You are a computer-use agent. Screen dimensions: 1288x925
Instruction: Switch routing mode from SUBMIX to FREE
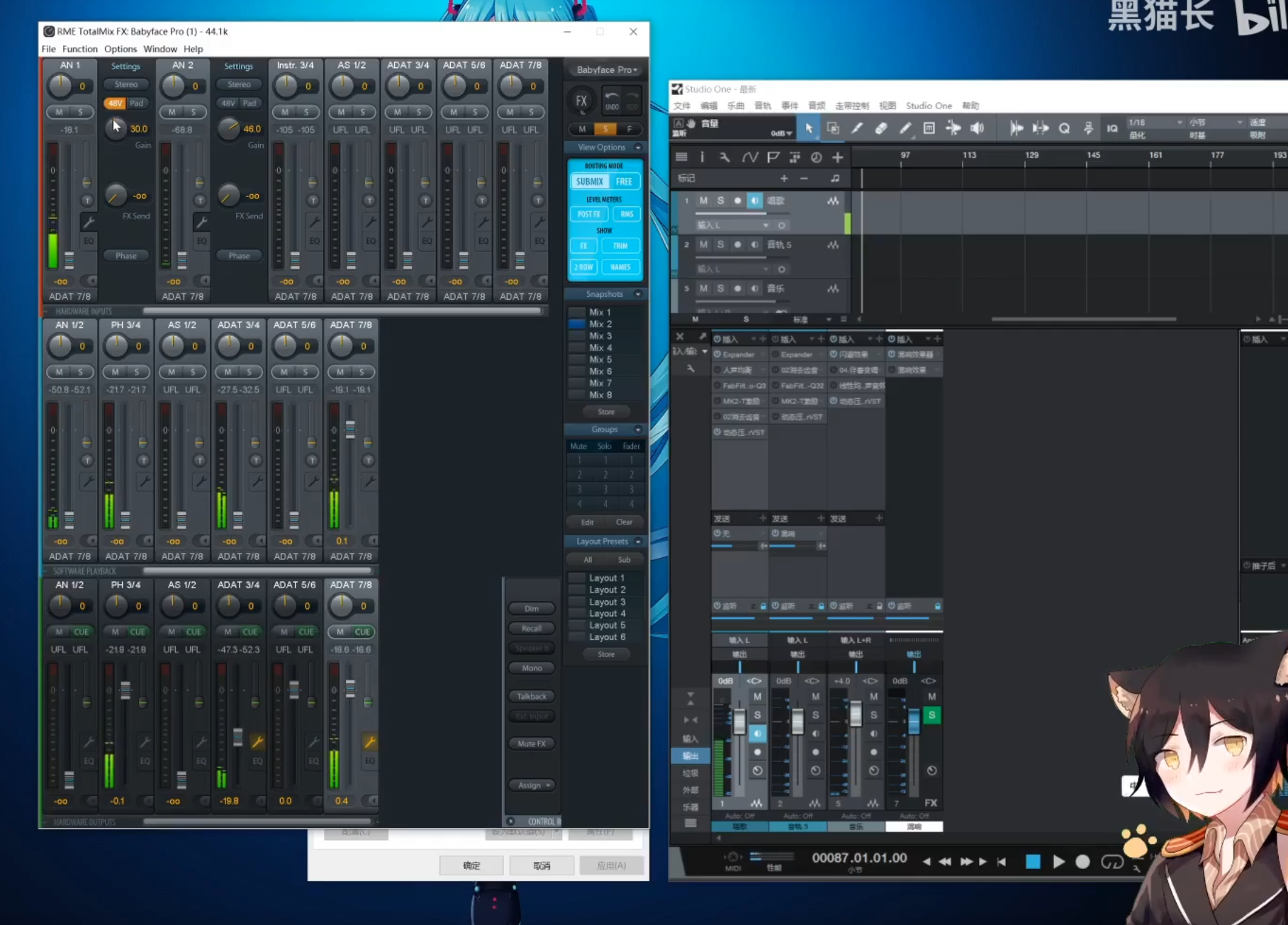tap(624, 181)
